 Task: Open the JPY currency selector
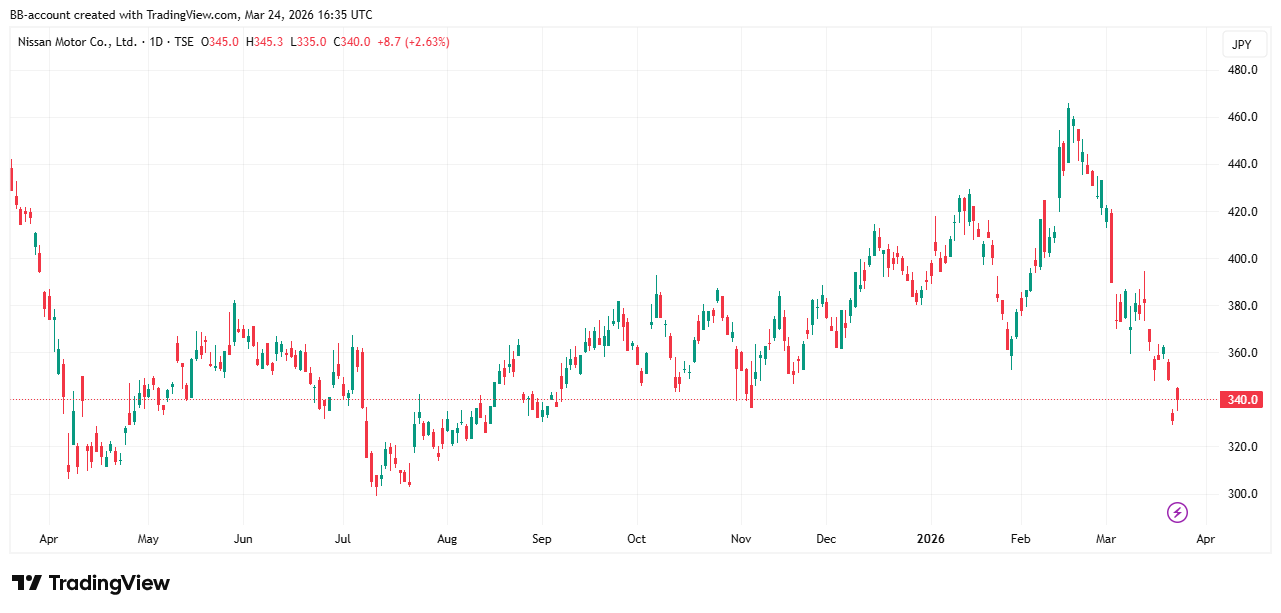[1241, 45]
